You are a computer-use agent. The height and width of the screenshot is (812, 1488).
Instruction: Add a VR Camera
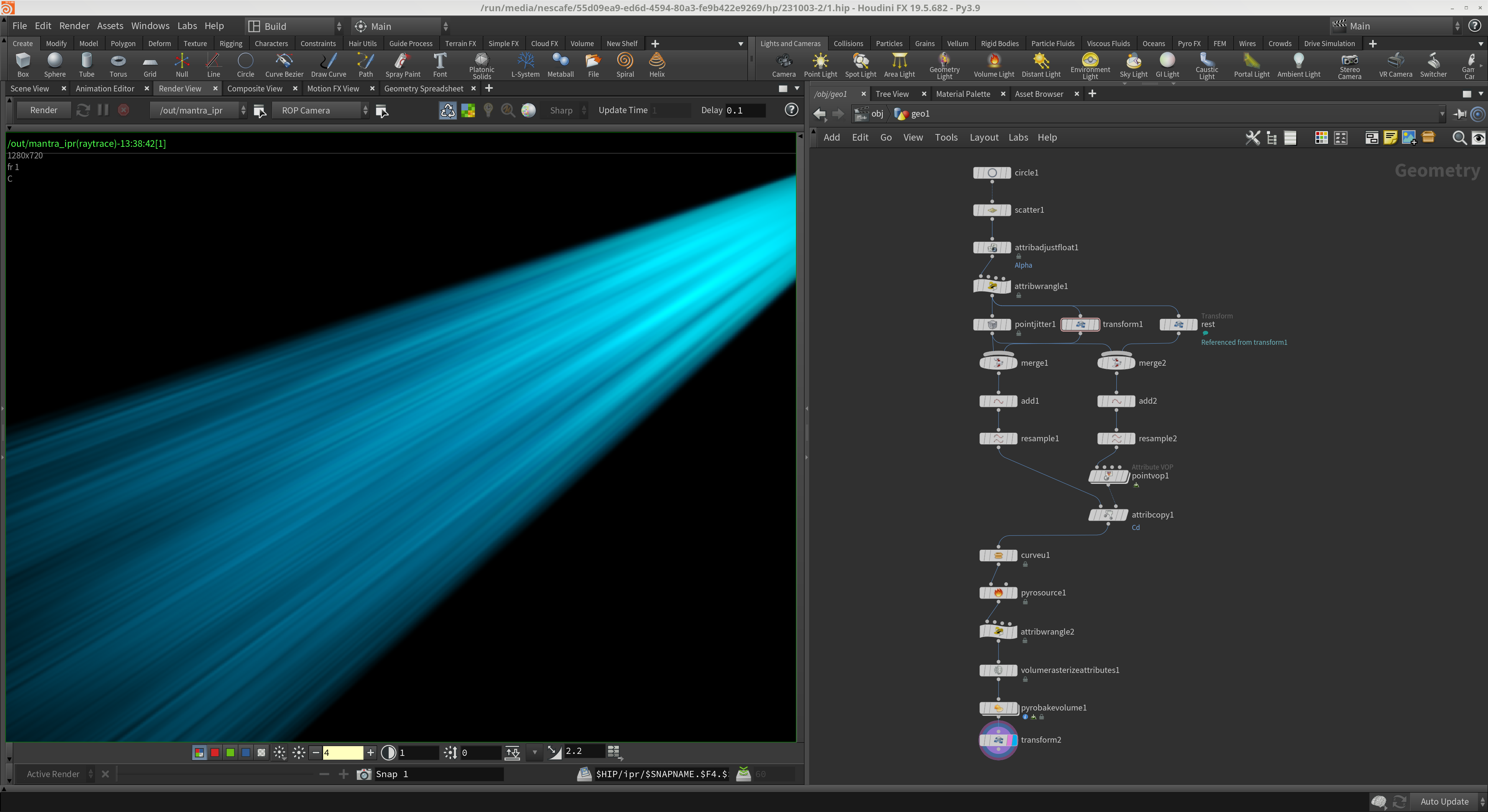[1395, 65]
